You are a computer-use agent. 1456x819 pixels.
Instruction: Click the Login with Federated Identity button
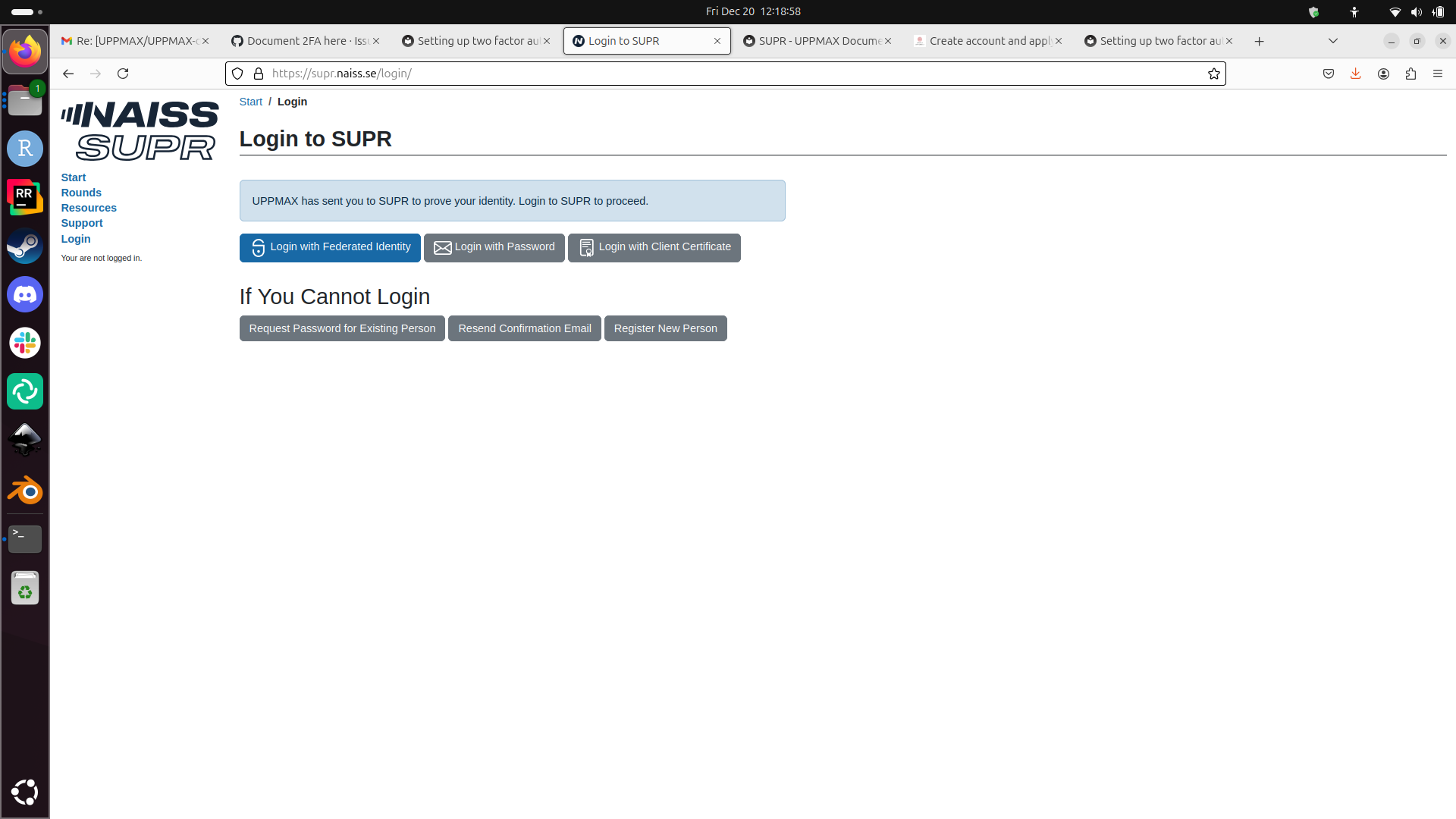[330, 247]
